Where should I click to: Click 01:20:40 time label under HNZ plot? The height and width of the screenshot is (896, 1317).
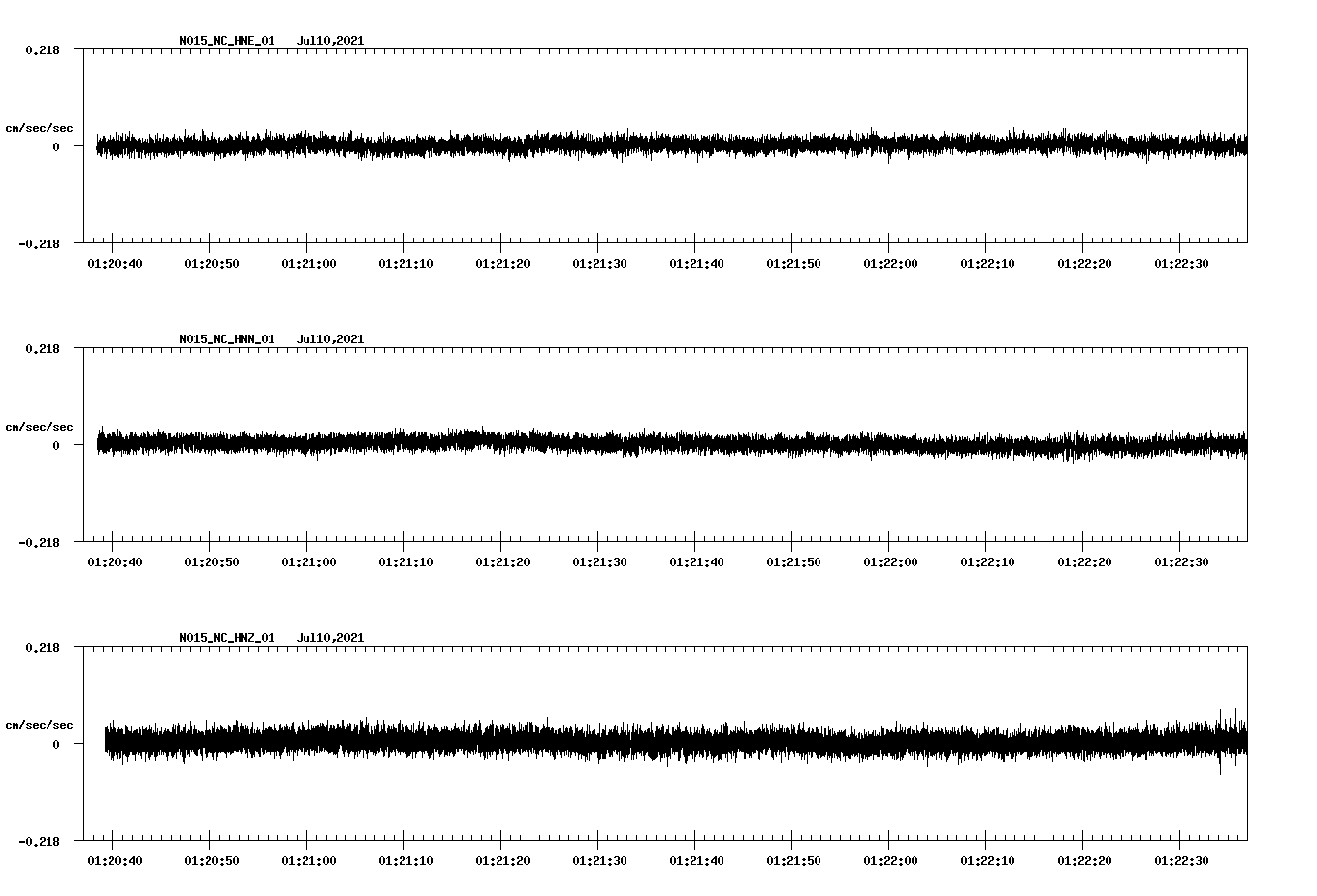pyautogui.click(x=114, y=861)
